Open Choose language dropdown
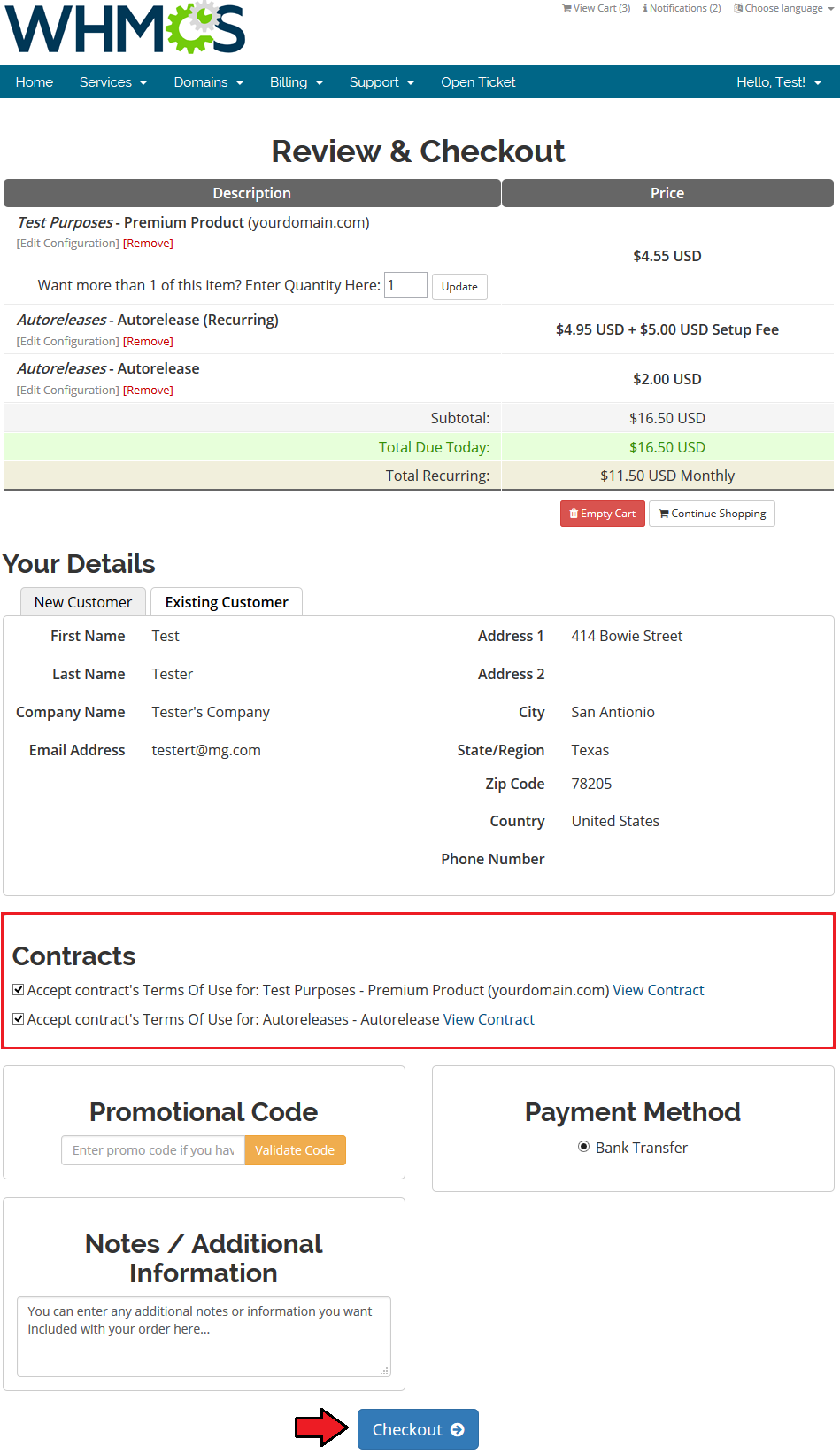840x1454 pixels. point(784,8)
